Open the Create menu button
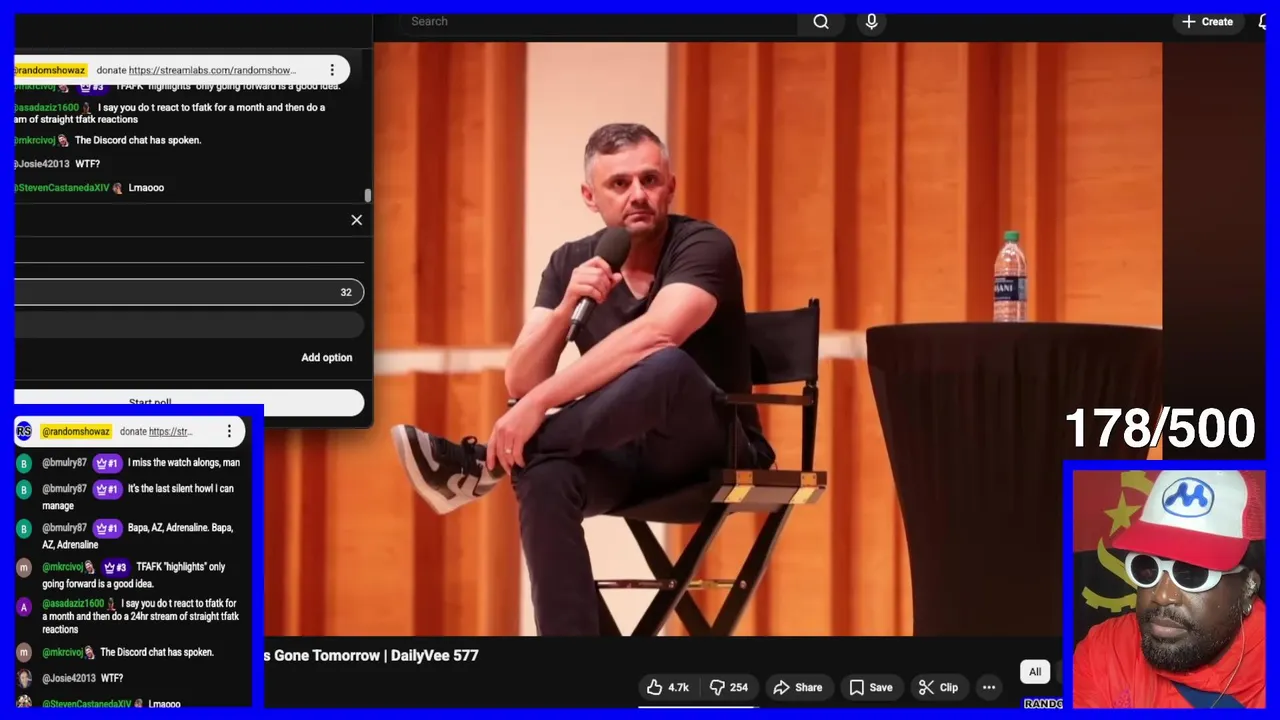This screenshot has height=720, width=1280. pos(1207,22)
